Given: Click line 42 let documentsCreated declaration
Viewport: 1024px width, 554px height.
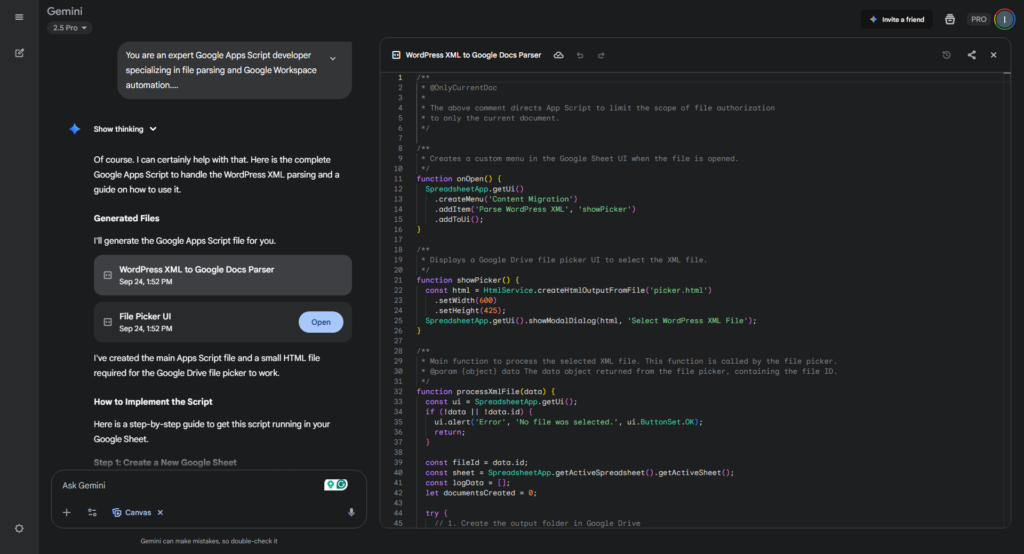Looking at the screenshot, I should coord(481,493).
